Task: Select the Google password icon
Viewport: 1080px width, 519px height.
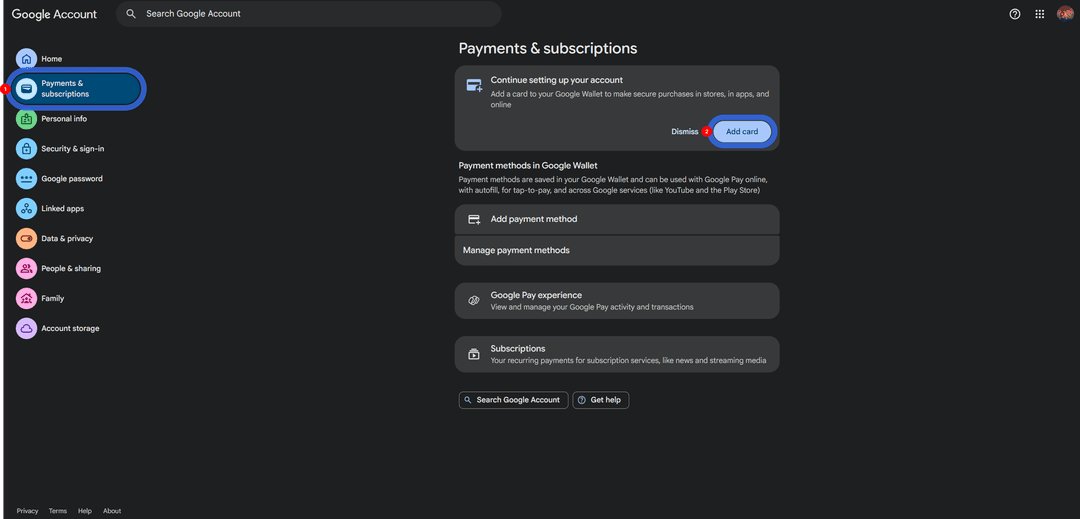Action: pyautogui.click(x=26, y=178)
